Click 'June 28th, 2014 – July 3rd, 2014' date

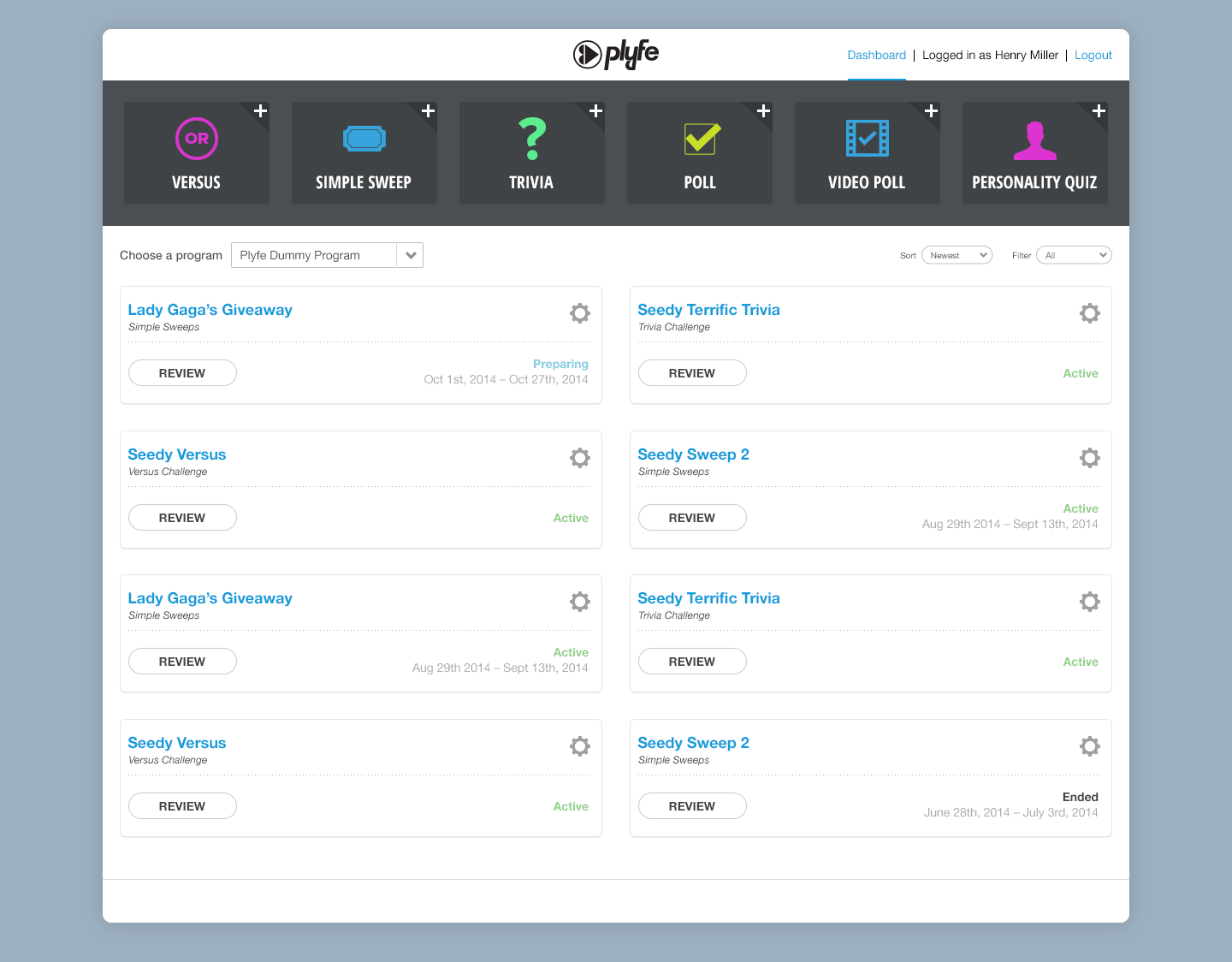(1011, 812)
